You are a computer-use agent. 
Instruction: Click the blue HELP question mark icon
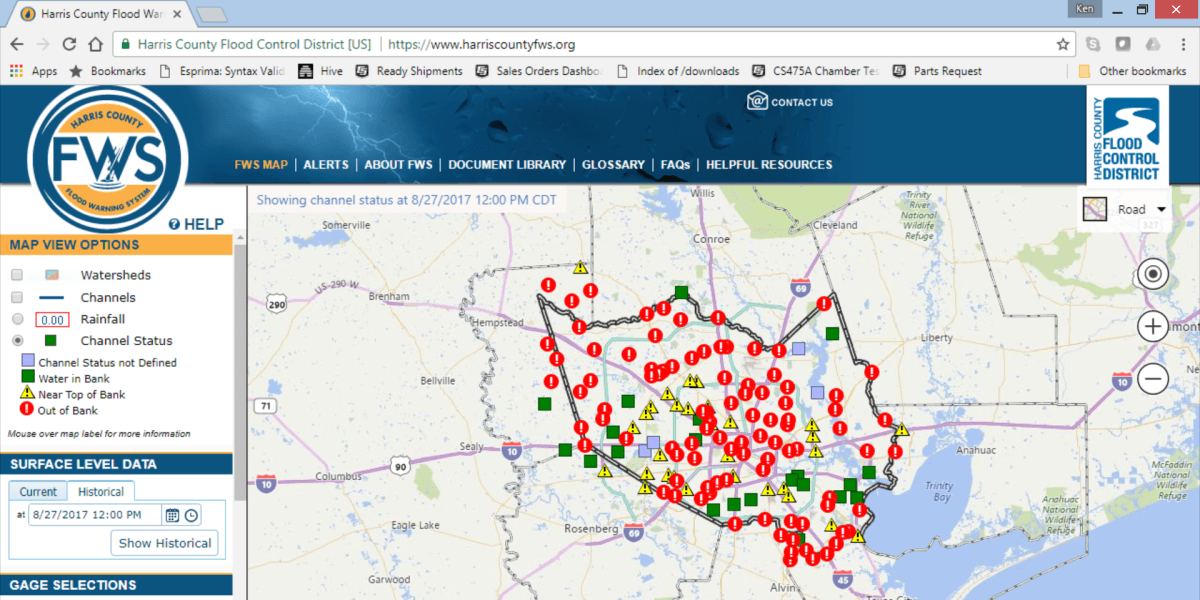click(x=174, y=225)
